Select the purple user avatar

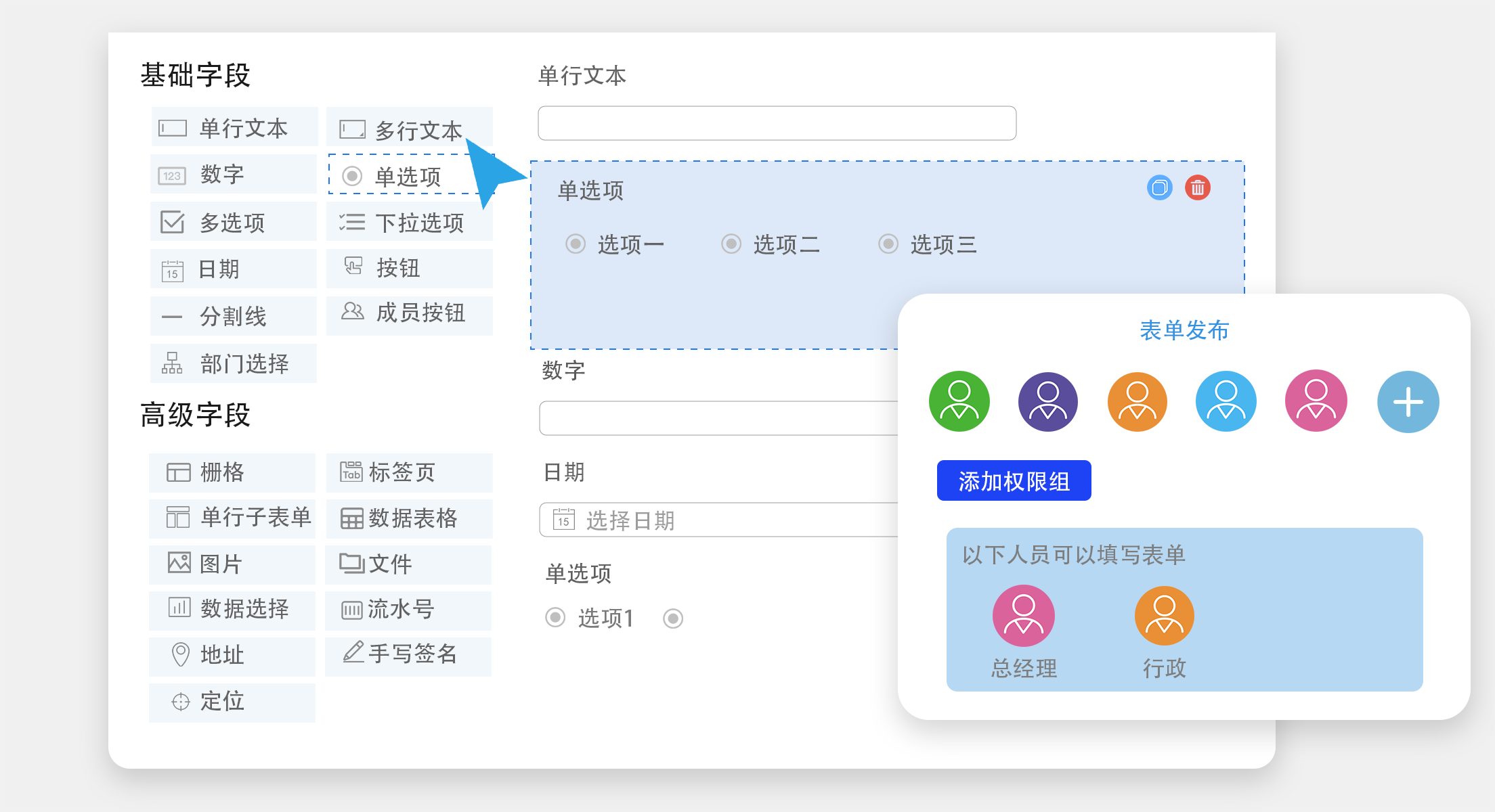click(1047, 401)
